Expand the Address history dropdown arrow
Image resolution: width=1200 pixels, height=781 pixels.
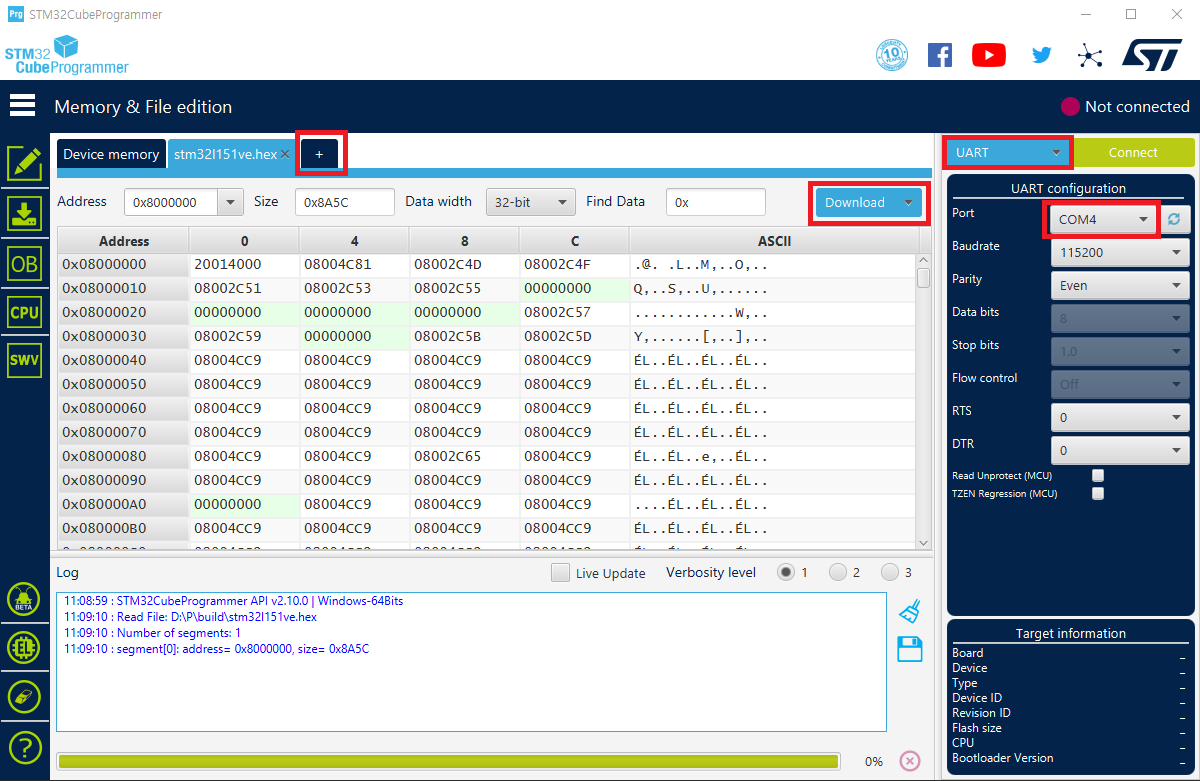[231, 202]
